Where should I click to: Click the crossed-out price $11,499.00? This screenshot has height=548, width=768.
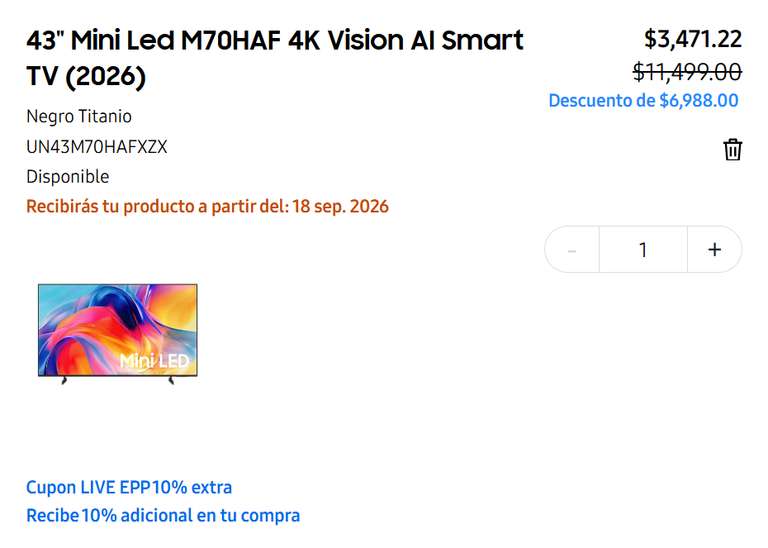pyautogui.click(x=688, y=72)
